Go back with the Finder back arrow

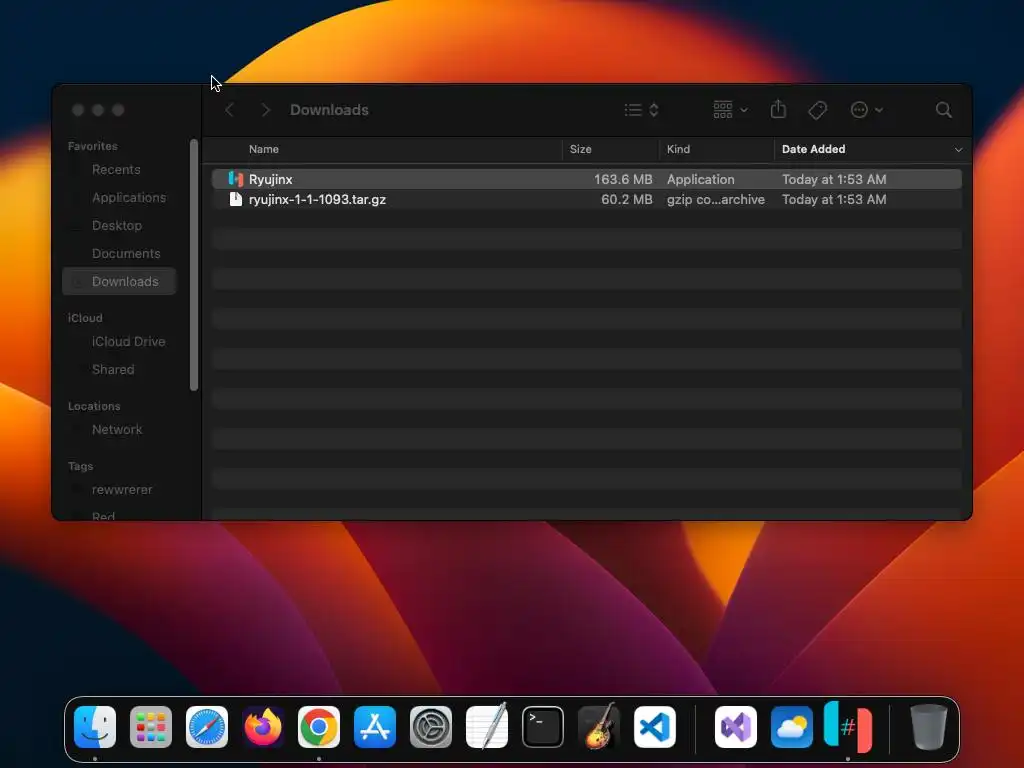tap(229, 110)
